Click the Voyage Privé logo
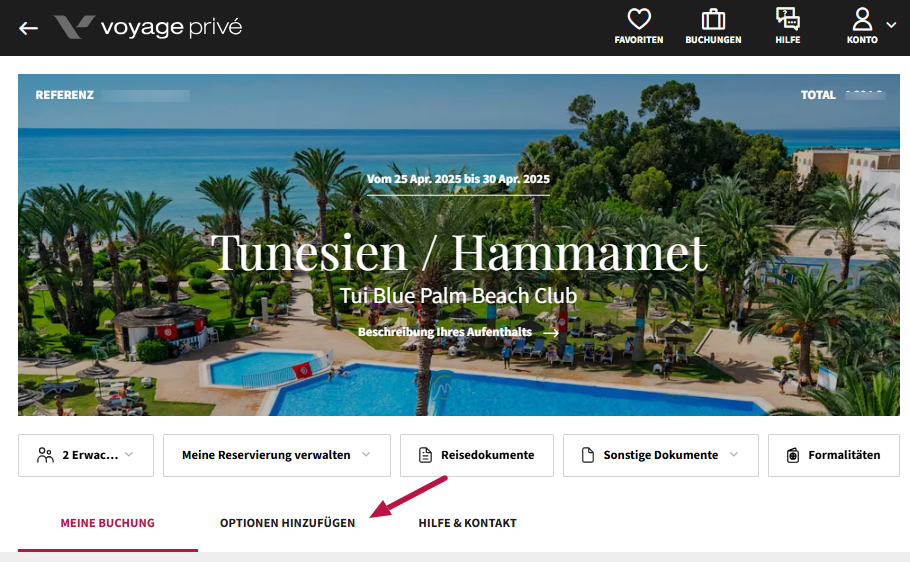910x562 pixels. pos(148,27)
